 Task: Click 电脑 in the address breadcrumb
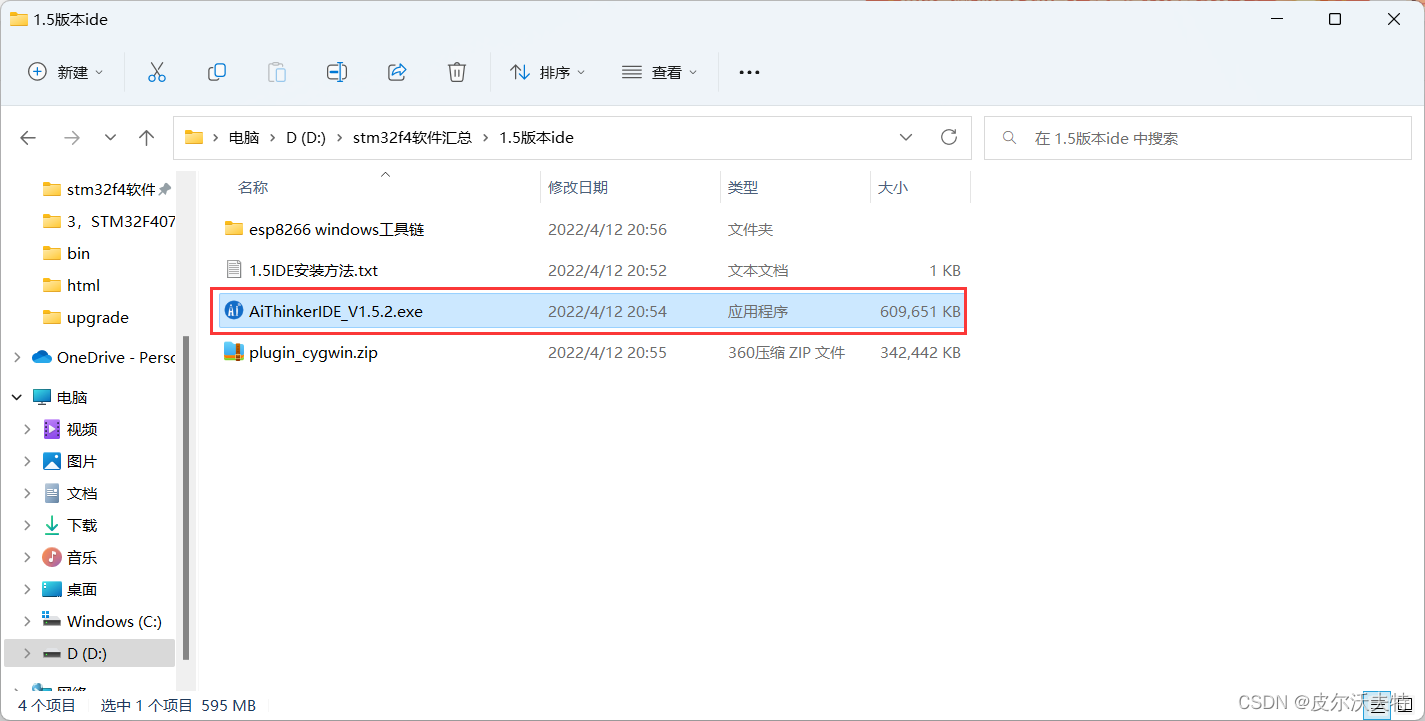244,138
